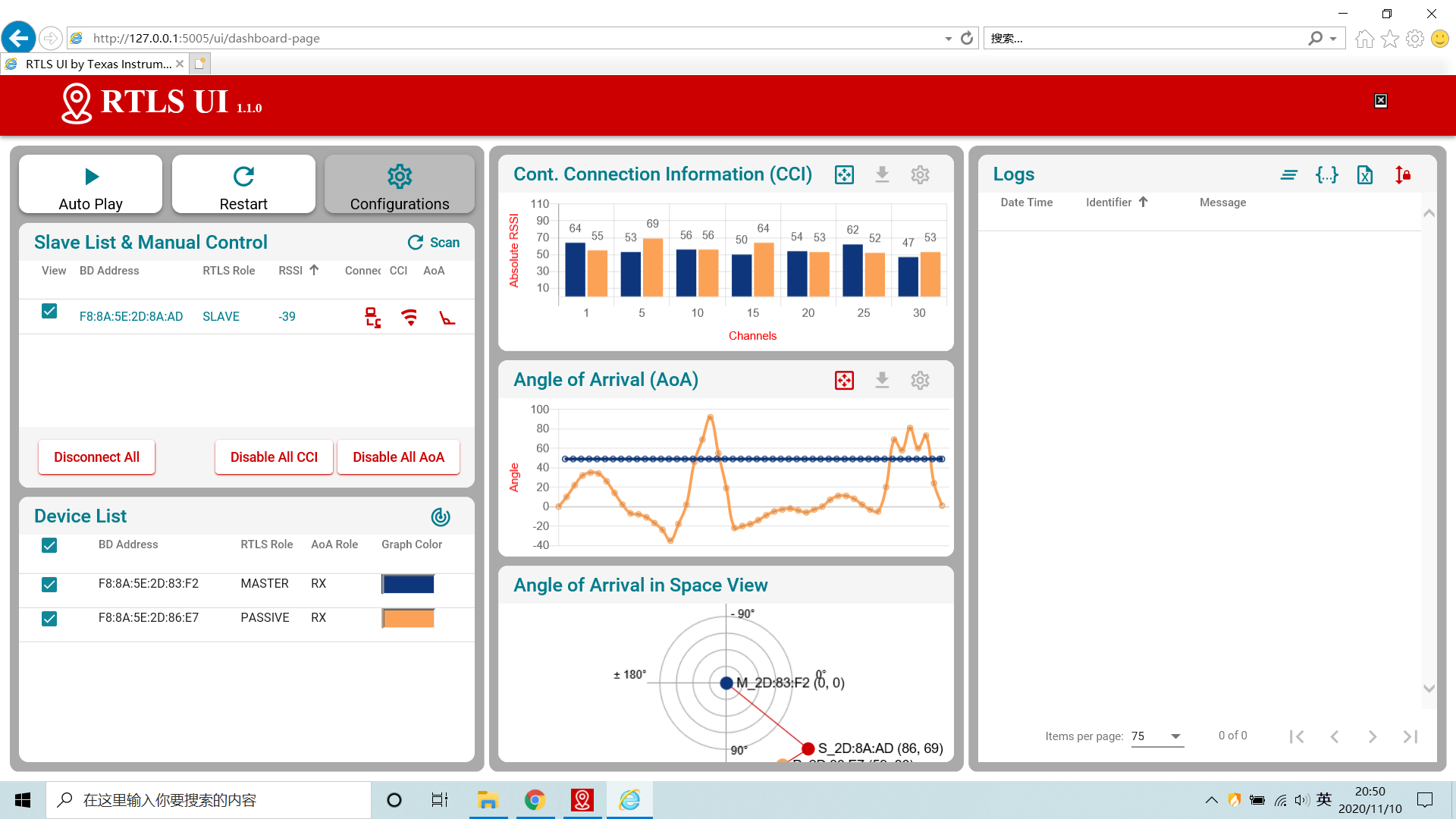Click the connection icon for the slave device
The image size is (1456, 819).
pyautogui.click(x=372, y=317)
